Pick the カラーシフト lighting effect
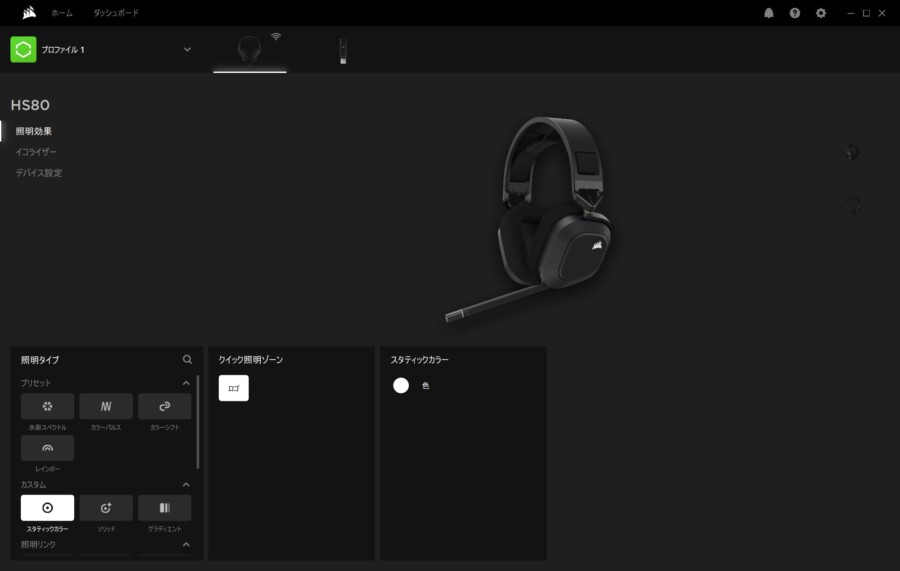Image resolution: width=900 pixels, height=571 pixels. click(164, 406)
